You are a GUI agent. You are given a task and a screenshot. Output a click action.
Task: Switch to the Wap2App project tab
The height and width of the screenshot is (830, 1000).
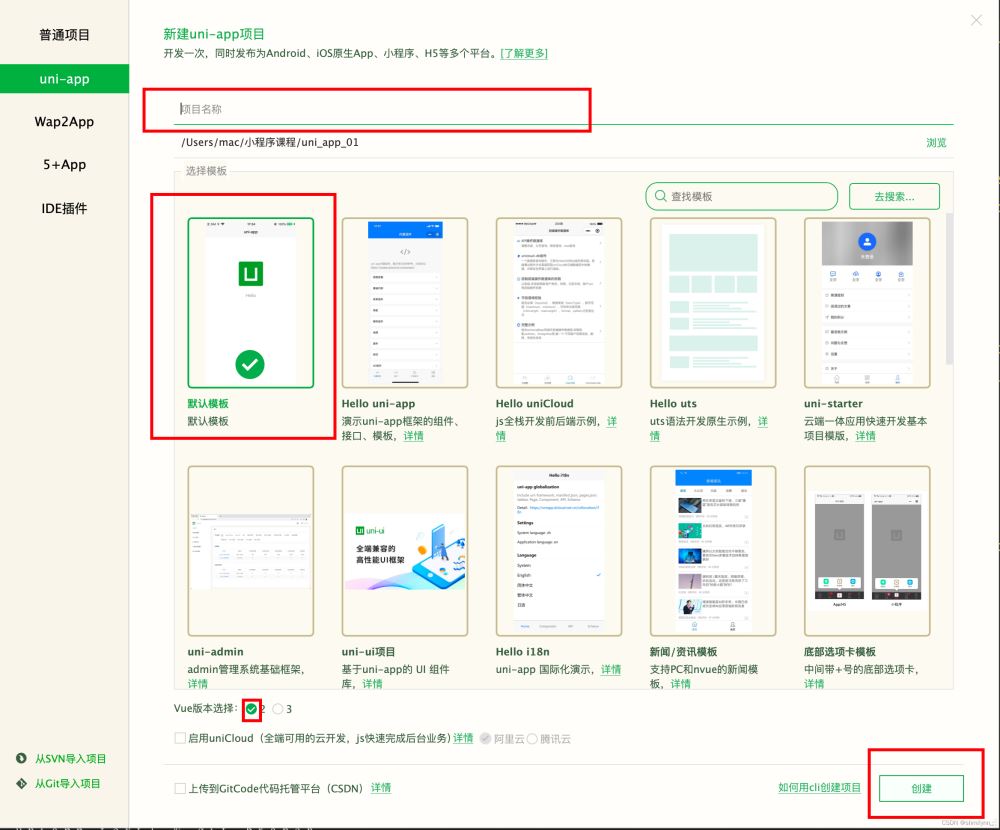coord(64,122)
